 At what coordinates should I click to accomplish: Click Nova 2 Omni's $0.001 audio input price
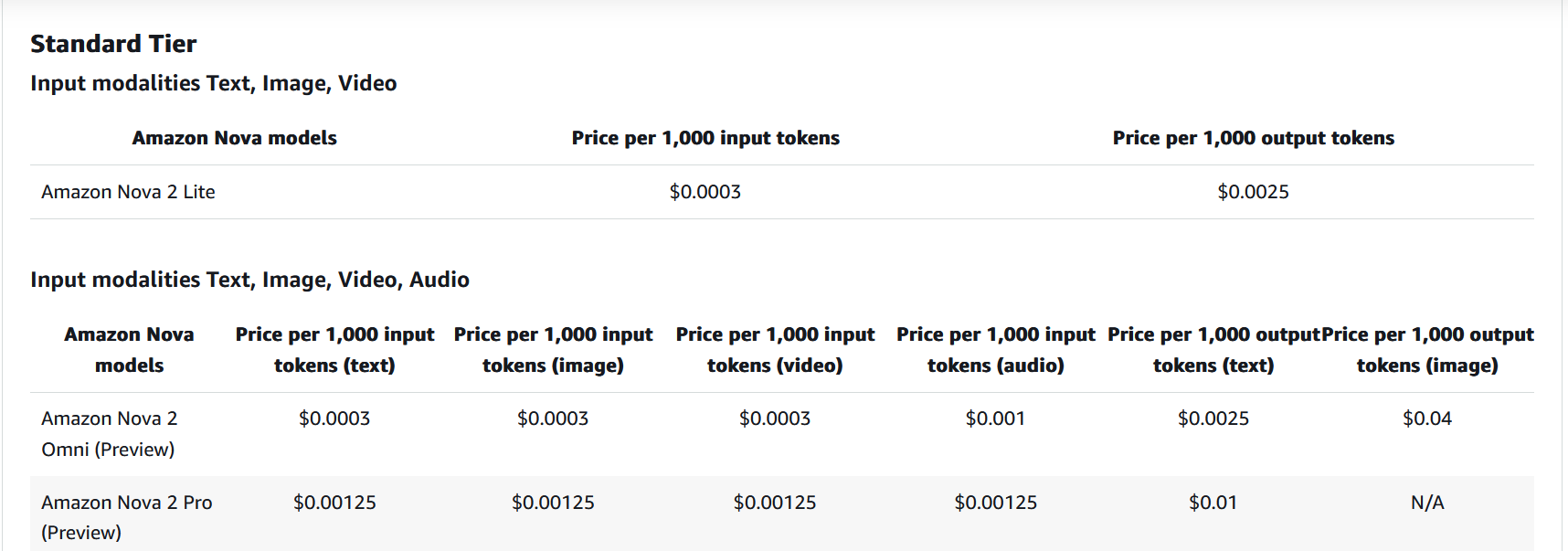[x=995, y=419]
